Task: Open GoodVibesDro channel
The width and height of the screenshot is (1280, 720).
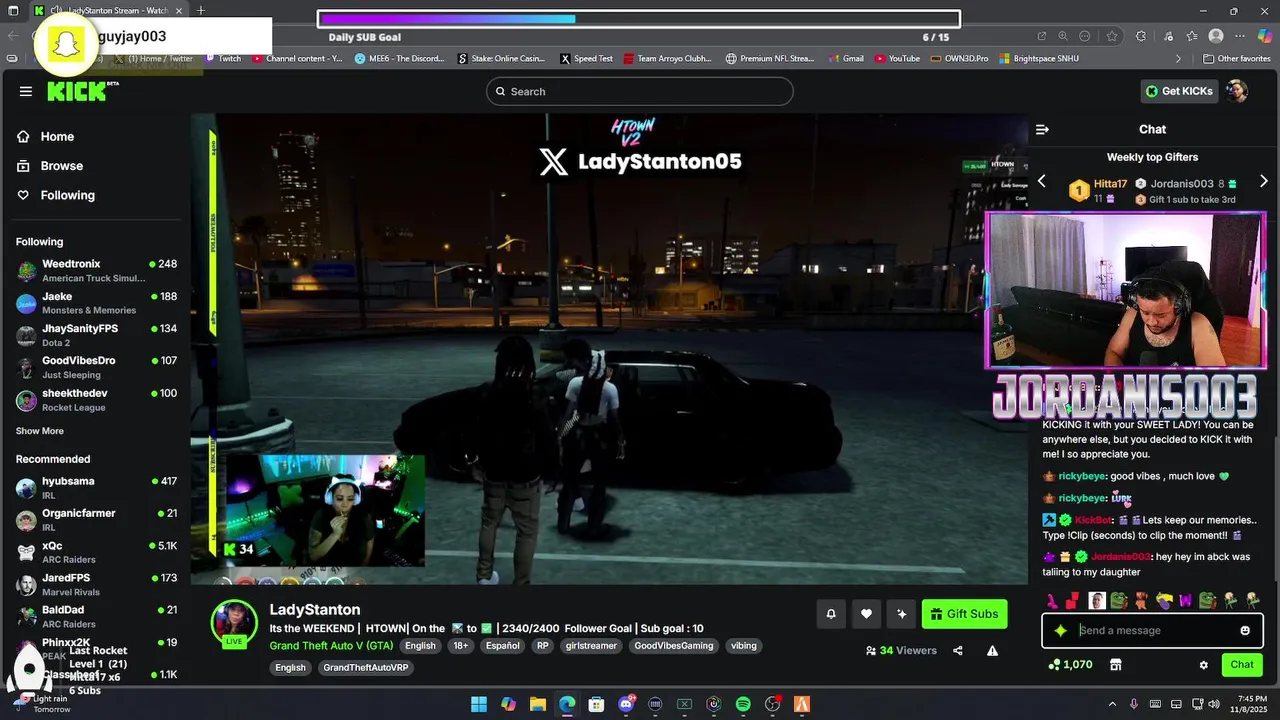Action: 96,367
